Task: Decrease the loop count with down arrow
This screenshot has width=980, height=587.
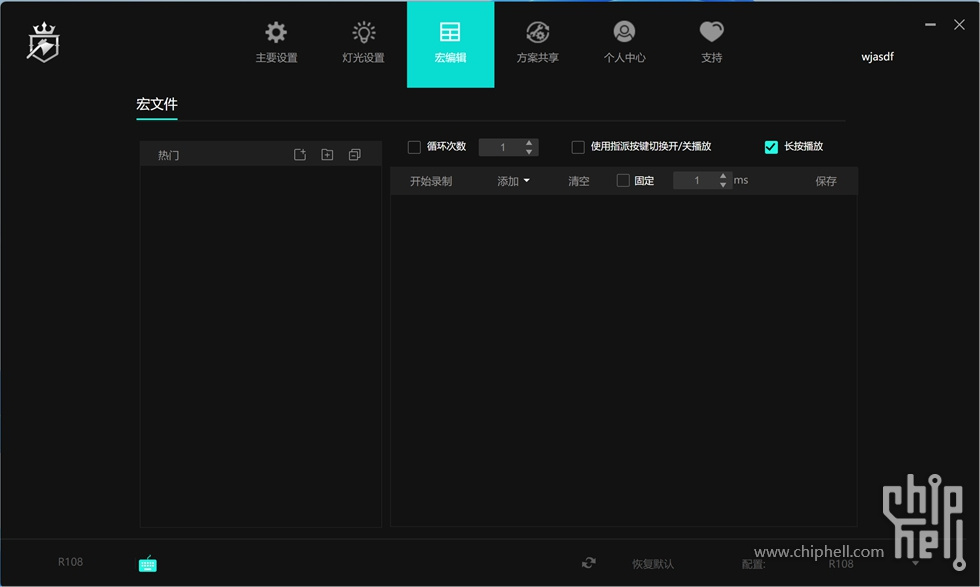Action: coord(529,152)
